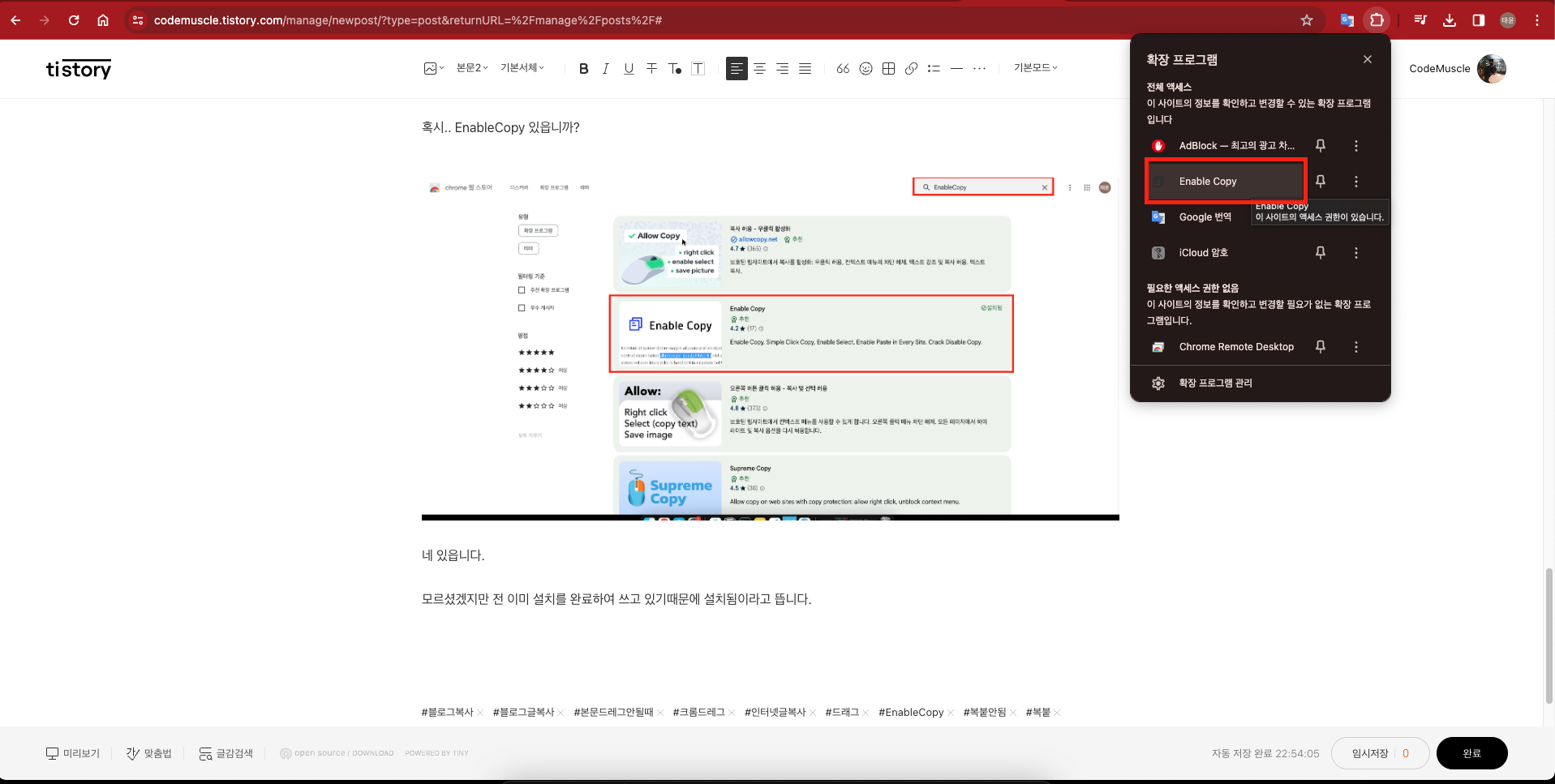Expand the image attachment dropdown
Screen dimensions: 1555x784
(x=434, y=69)
